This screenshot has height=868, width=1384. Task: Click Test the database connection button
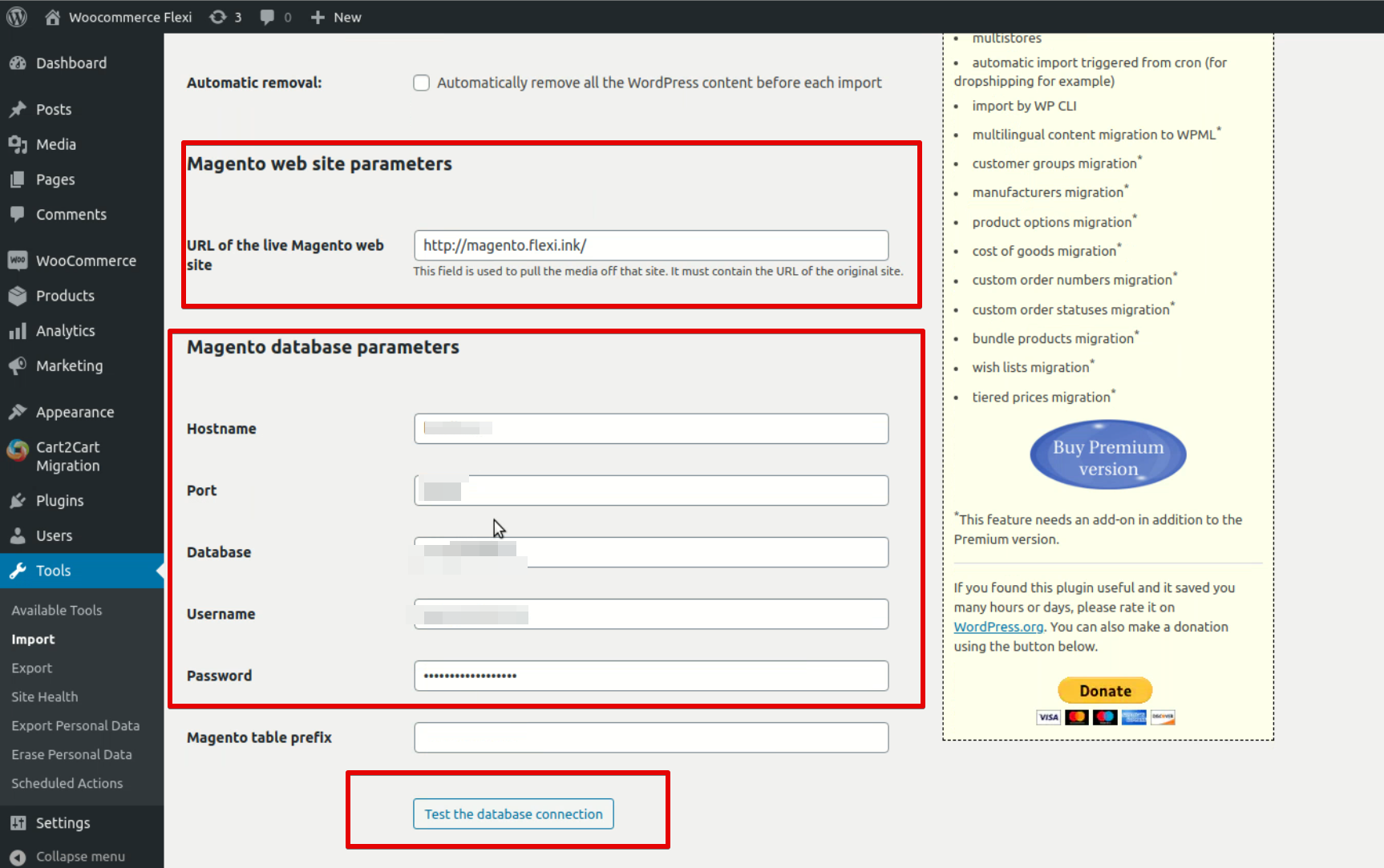pos(513,813)
